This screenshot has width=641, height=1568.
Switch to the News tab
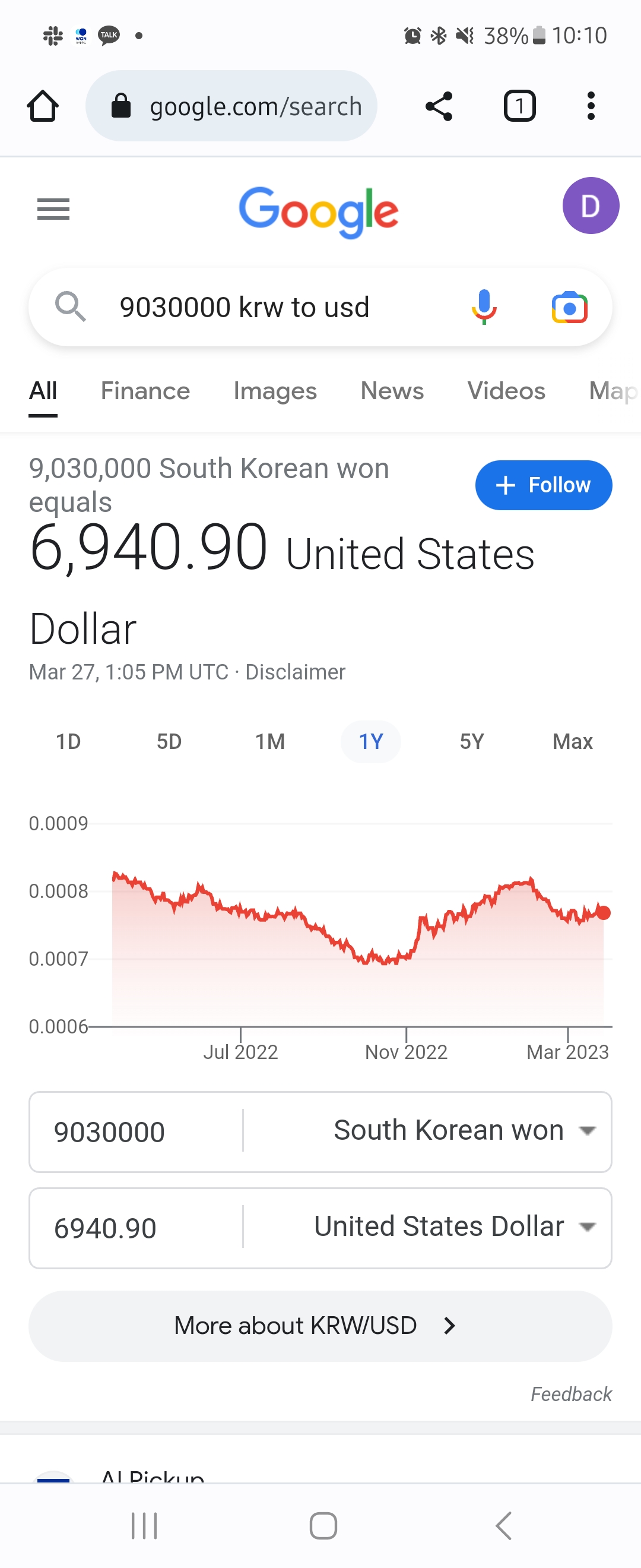[x=392, y=391]
